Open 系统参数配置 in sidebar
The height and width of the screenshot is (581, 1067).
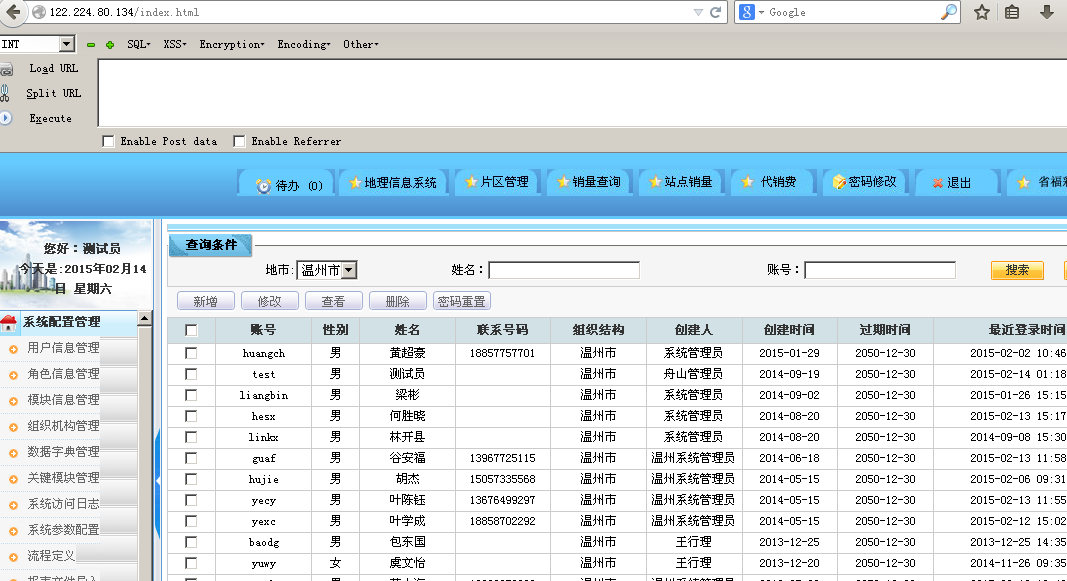point(63,529)
